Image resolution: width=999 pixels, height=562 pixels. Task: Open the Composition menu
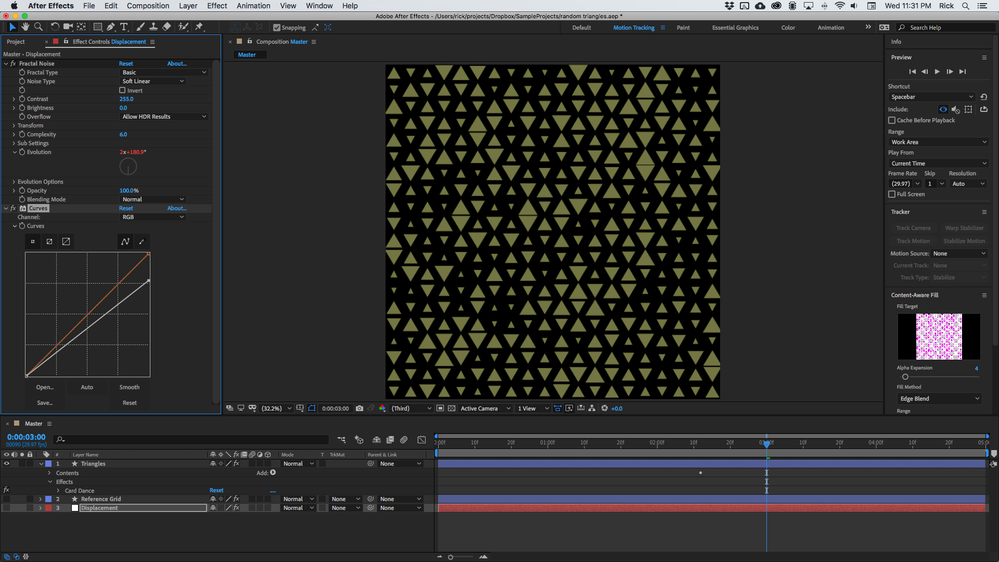[148, 6]
